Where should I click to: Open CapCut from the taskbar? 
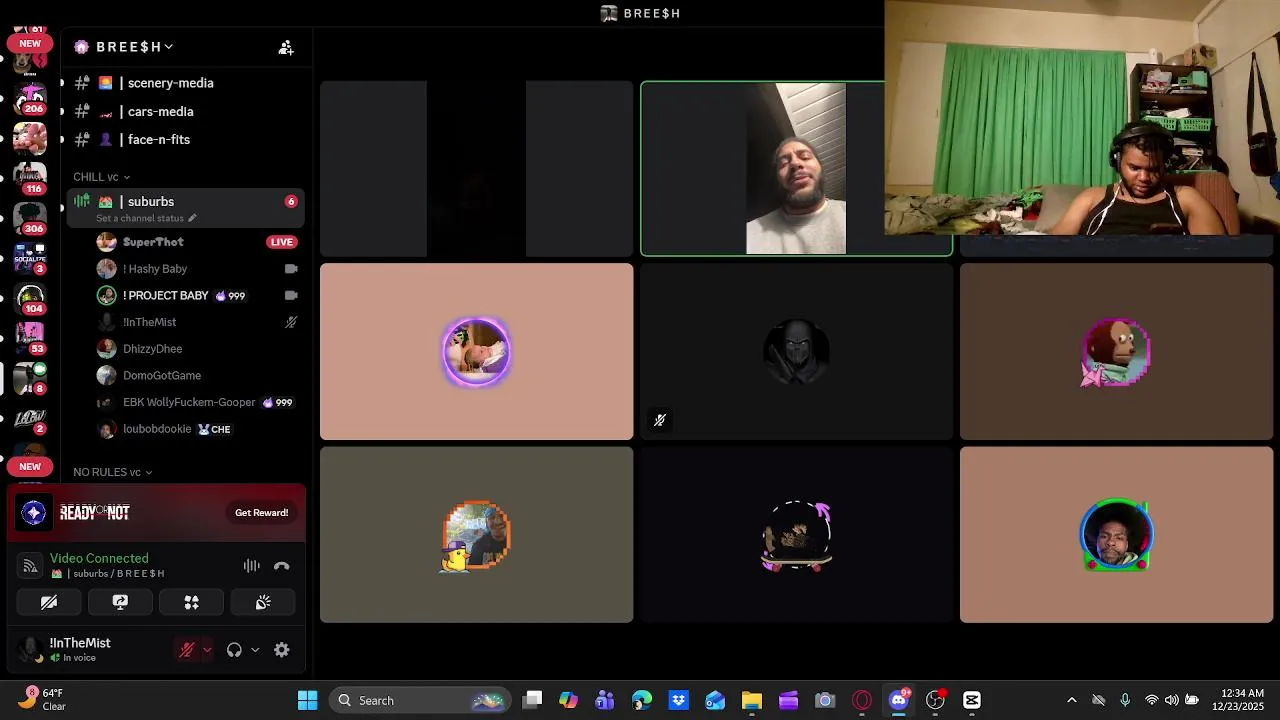click(972, 701)
